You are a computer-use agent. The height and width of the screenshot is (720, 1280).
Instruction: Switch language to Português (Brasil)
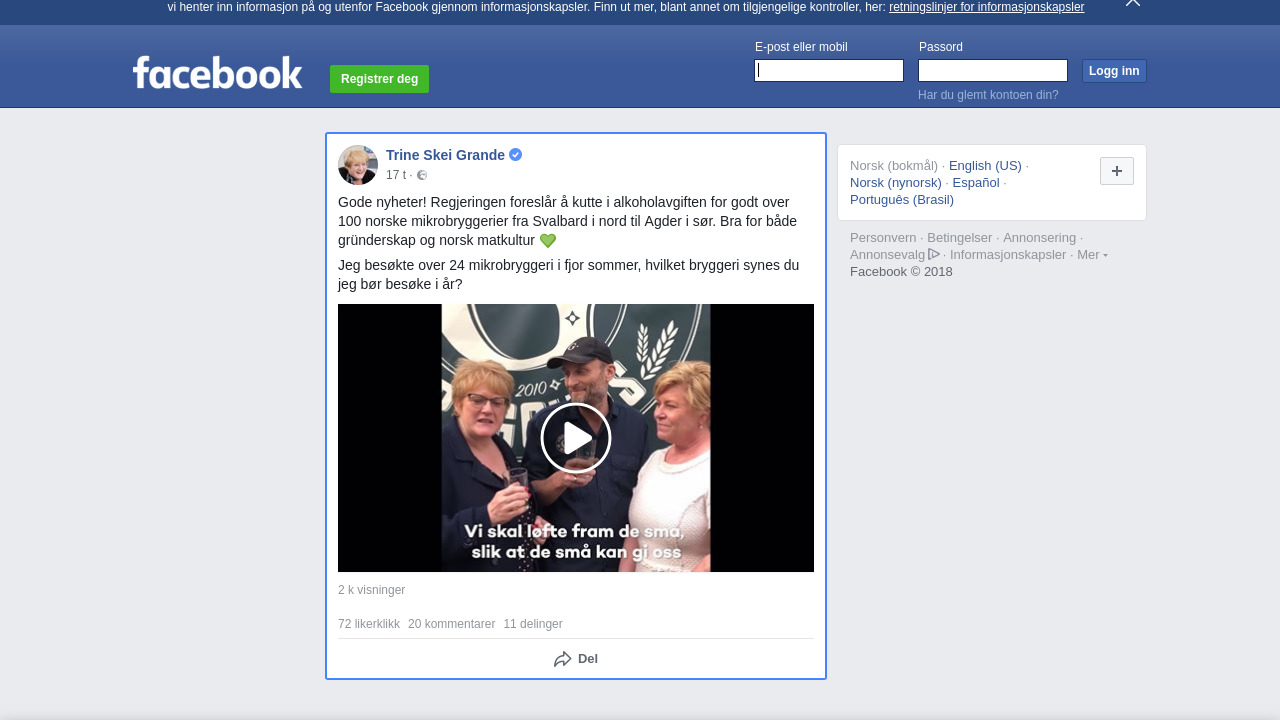click(x=902, y=200)
